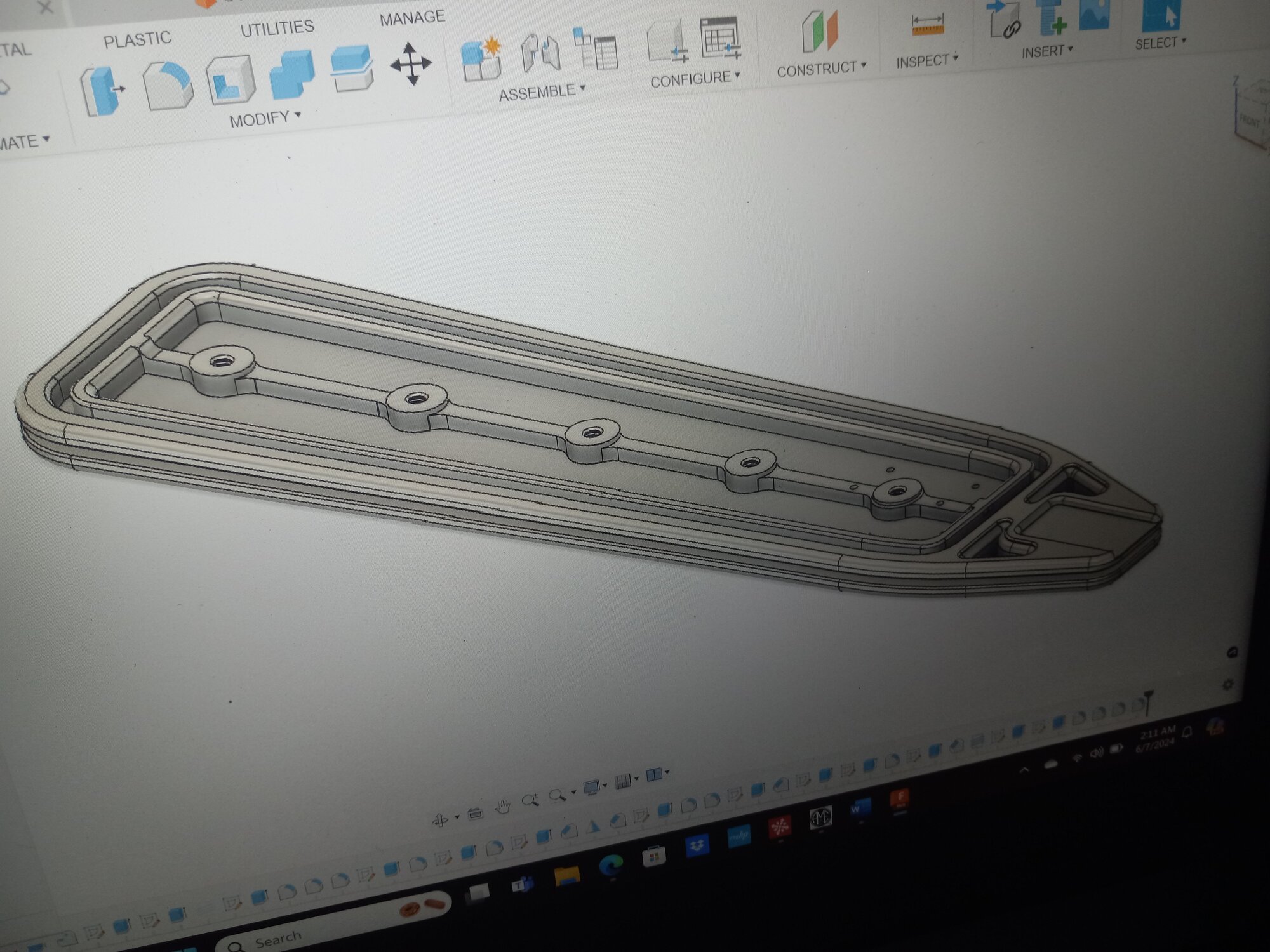Click the Pan hand icon
Image resolution: width=1270 pixels, height=952 pixels.
(503, 807)
